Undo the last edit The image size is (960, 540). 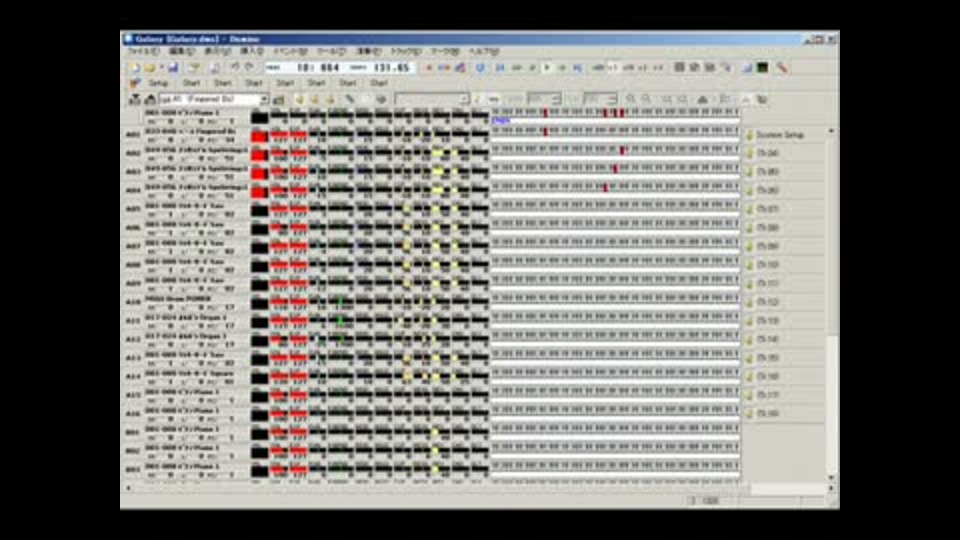[235, 67]
